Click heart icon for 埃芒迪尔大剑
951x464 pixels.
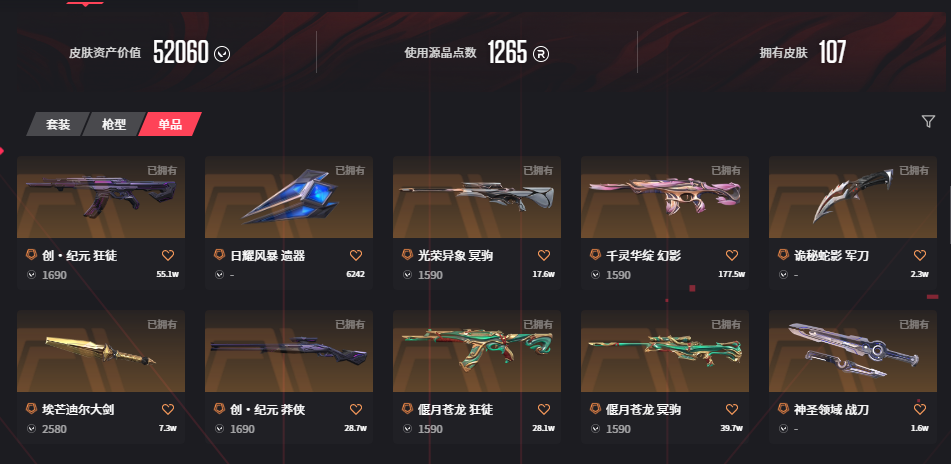(x=168, y=409)
